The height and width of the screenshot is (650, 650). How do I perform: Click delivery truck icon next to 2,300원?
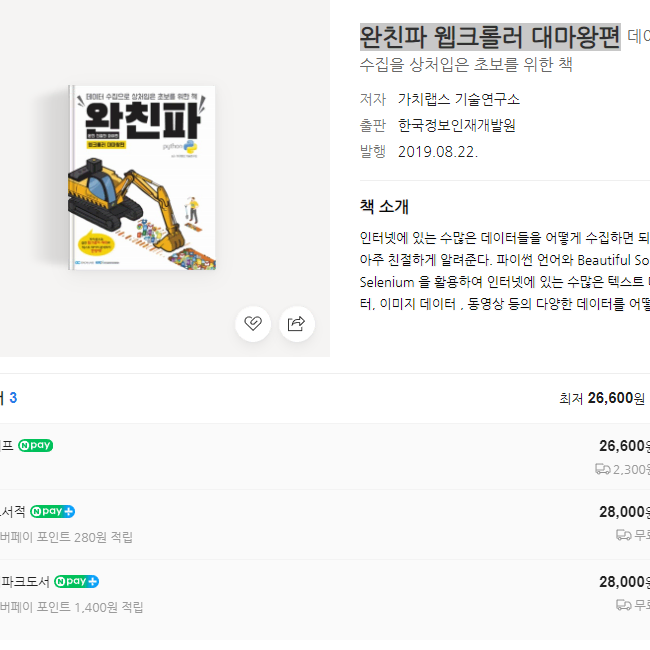[602, 469]
